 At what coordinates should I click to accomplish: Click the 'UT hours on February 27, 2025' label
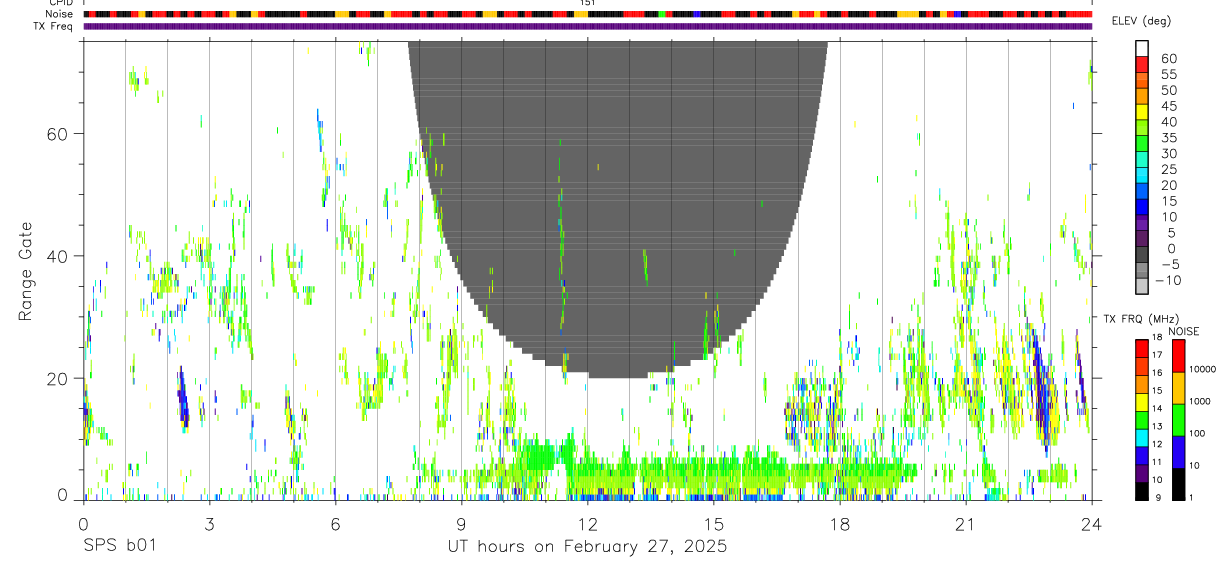(x=587, y=547)
